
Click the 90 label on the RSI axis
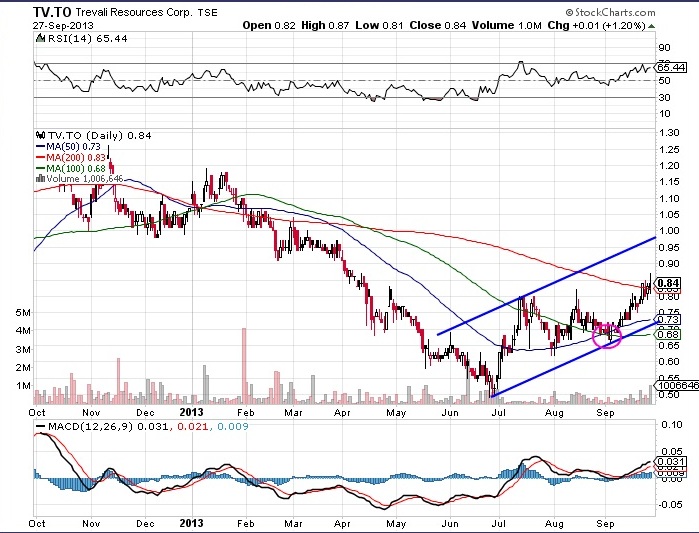[664, 48]
